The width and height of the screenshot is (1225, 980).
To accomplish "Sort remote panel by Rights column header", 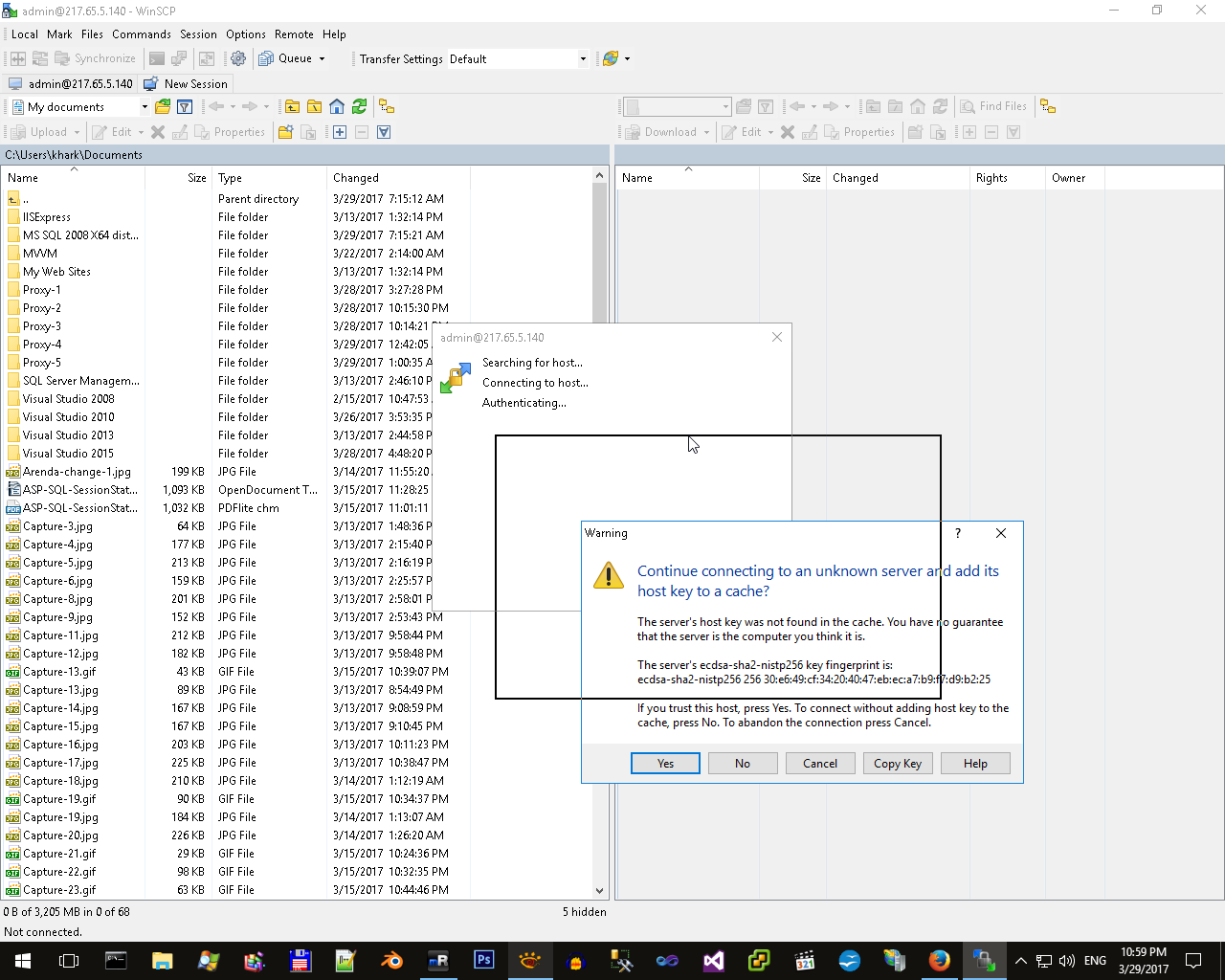I will coord(1008,177).
